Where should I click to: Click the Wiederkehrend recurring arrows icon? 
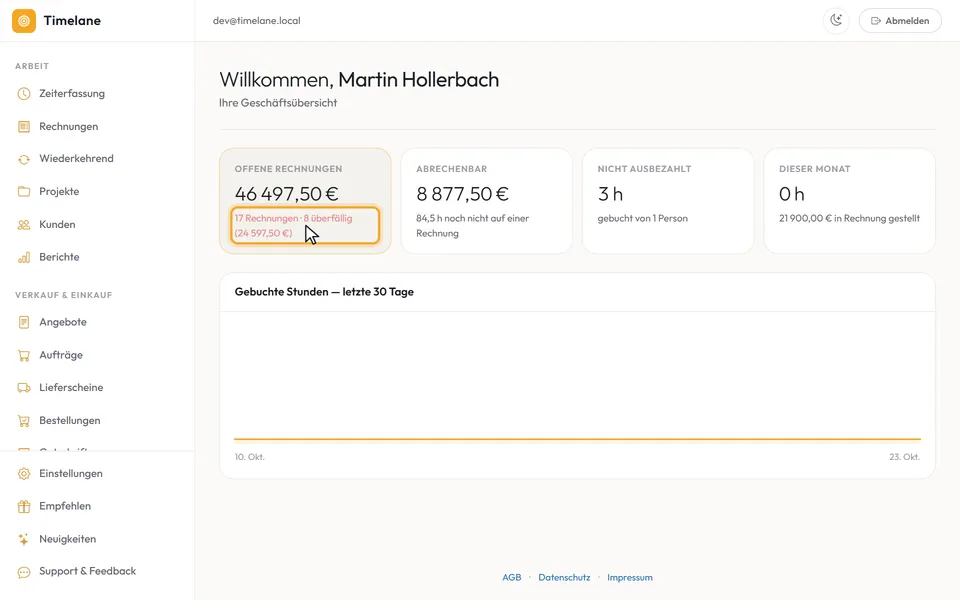coord(24,159)
